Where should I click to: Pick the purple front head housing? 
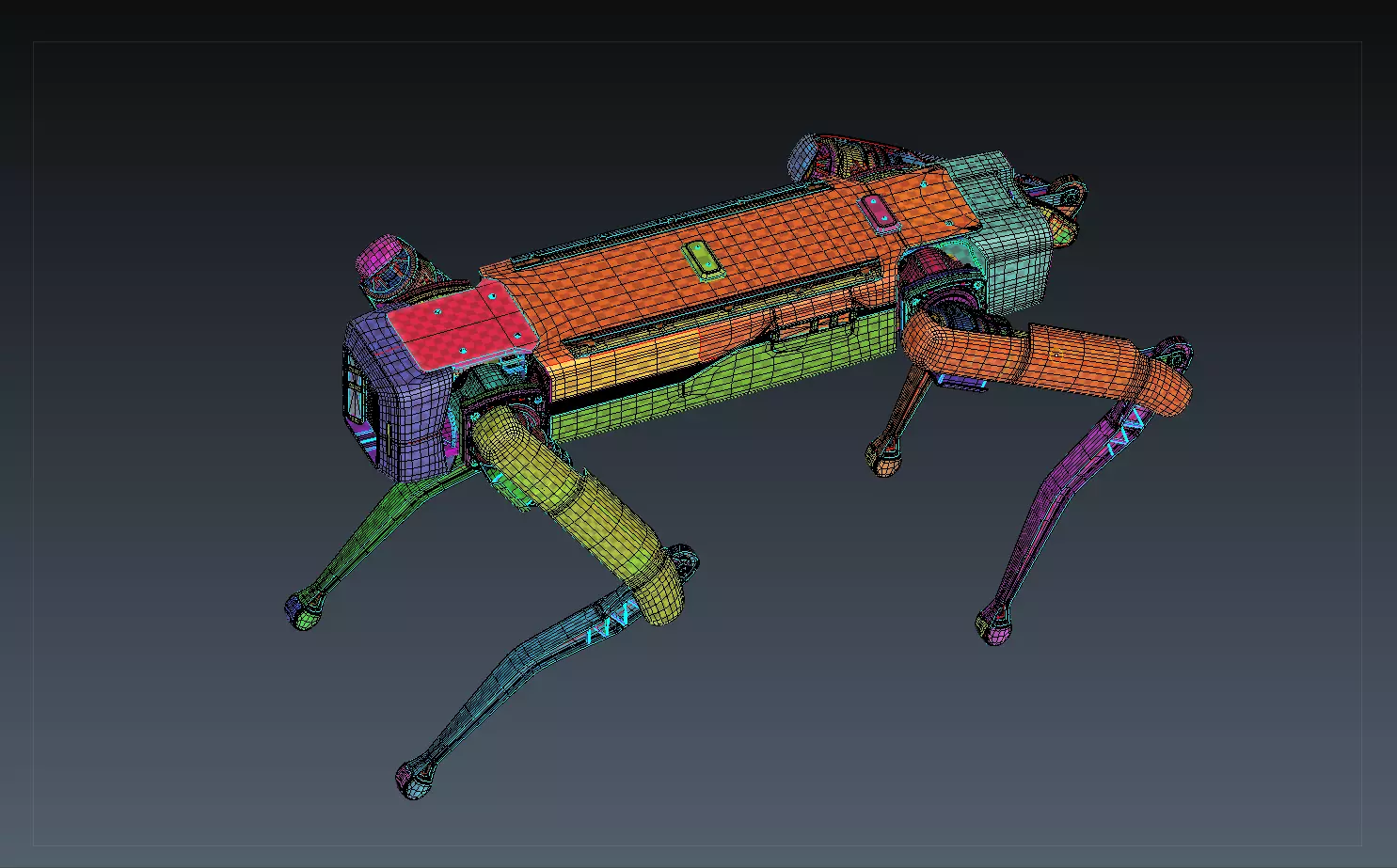tap(397, 395)
